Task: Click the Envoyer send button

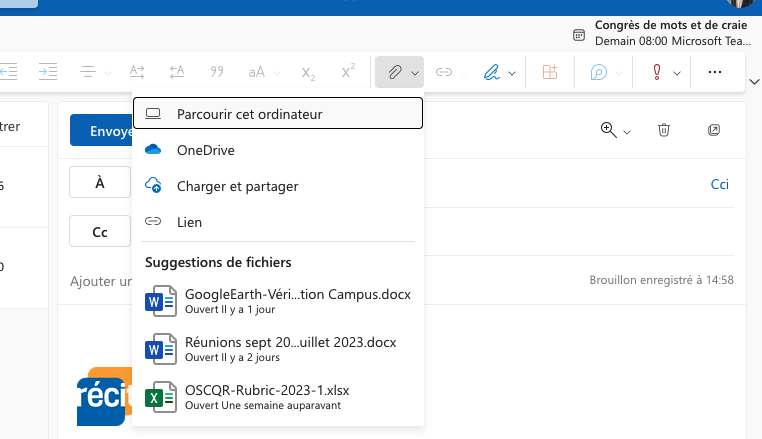Action: click(102, 130)
